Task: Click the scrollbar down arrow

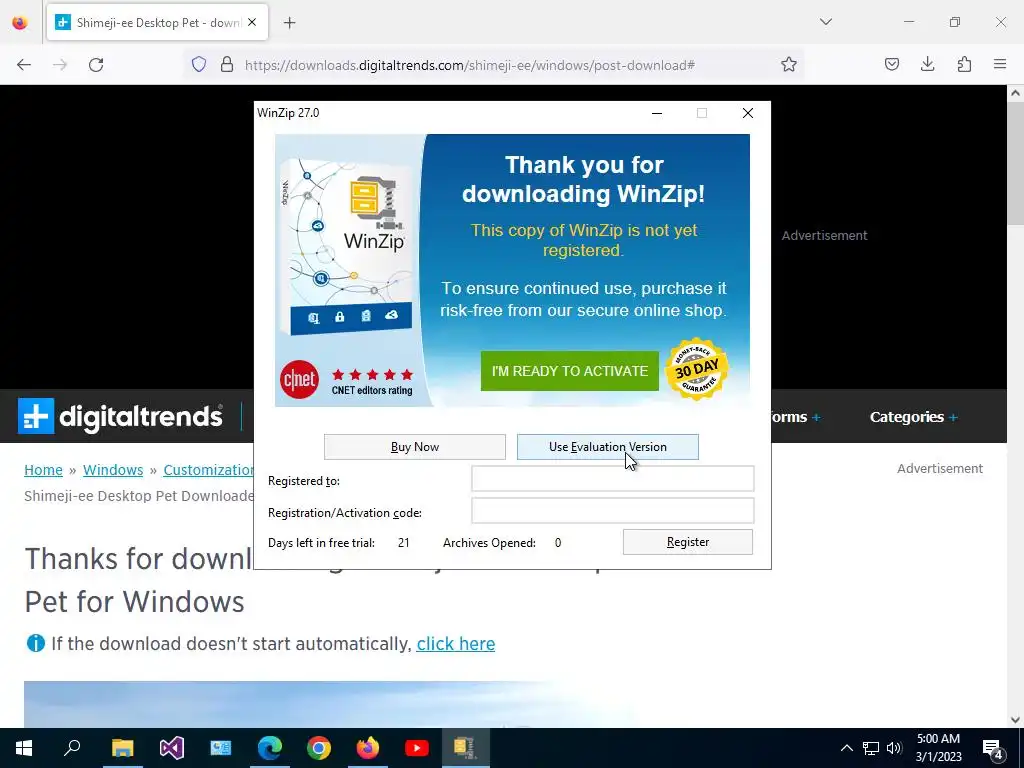Action: pos(1015,720)
